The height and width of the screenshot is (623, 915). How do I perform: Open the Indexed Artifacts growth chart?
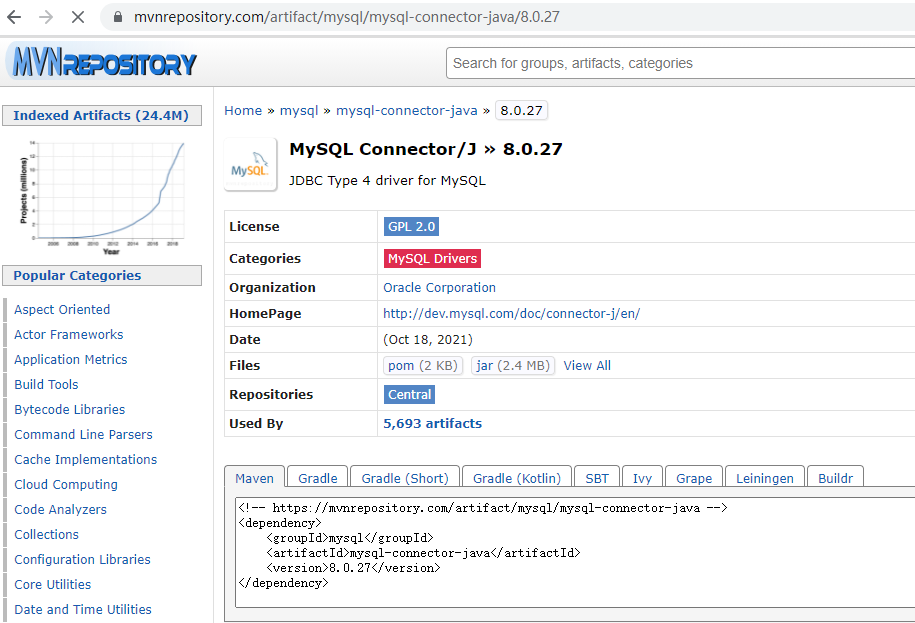point(102,196)
